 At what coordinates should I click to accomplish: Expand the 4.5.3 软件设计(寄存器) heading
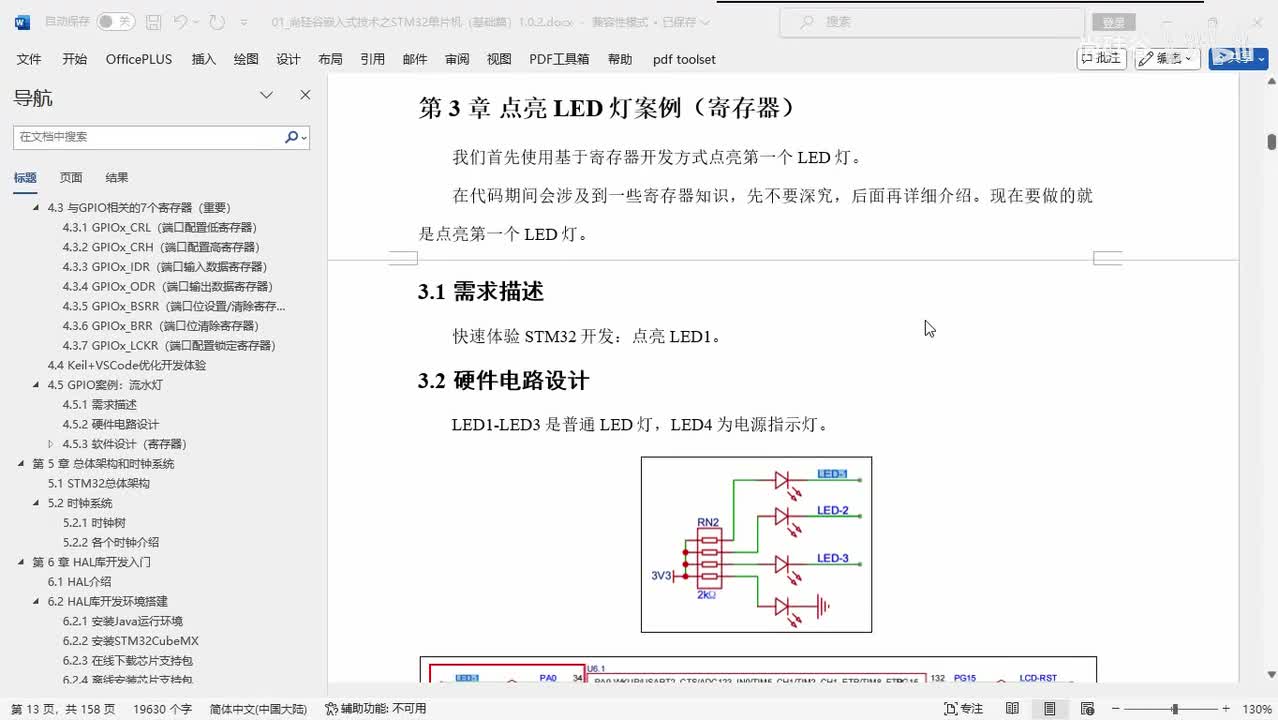[x=51, y=444]
